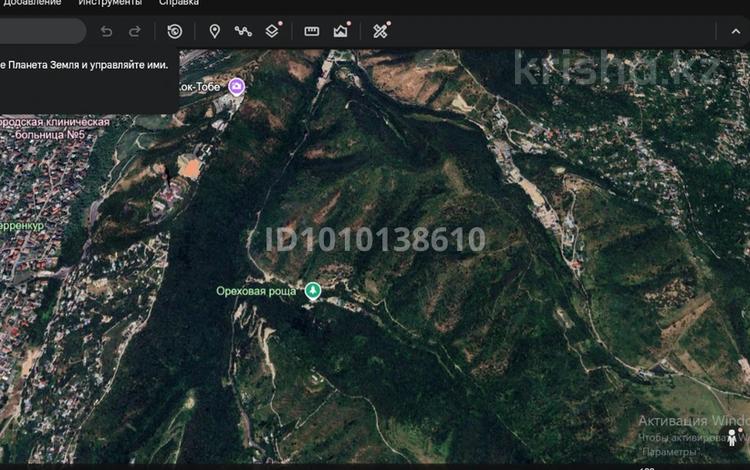Open the Добавление menu
This screenshot has height=470, width=750.
tap(30, 3)
